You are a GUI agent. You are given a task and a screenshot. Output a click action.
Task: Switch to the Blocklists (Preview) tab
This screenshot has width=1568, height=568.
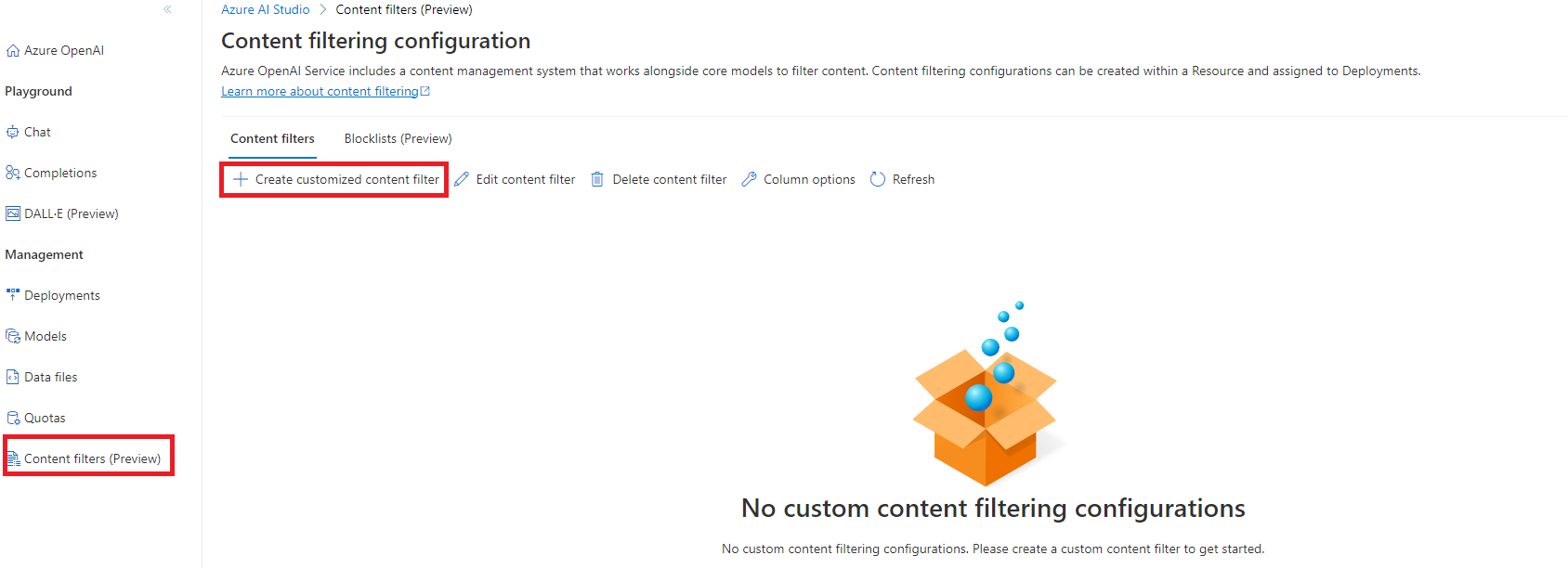(398, 138)
